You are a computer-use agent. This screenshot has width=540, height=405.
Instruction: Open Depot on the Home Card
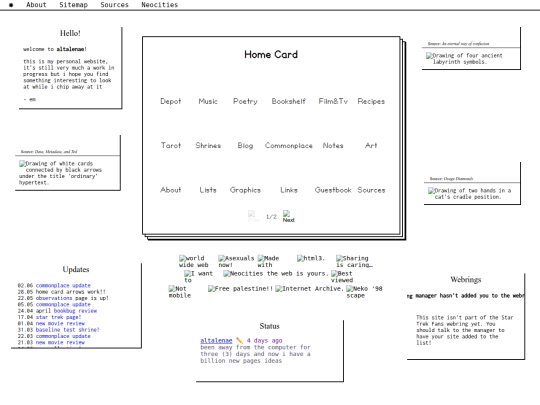point(170,101)
